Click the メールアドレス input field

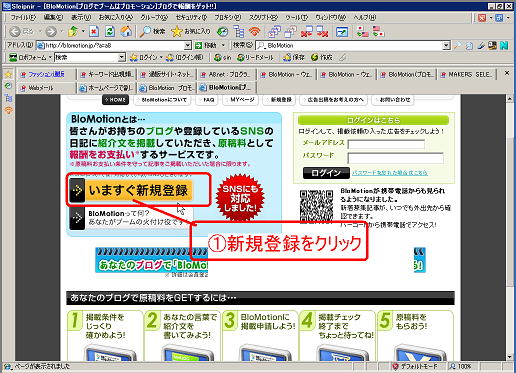point(386,144)
